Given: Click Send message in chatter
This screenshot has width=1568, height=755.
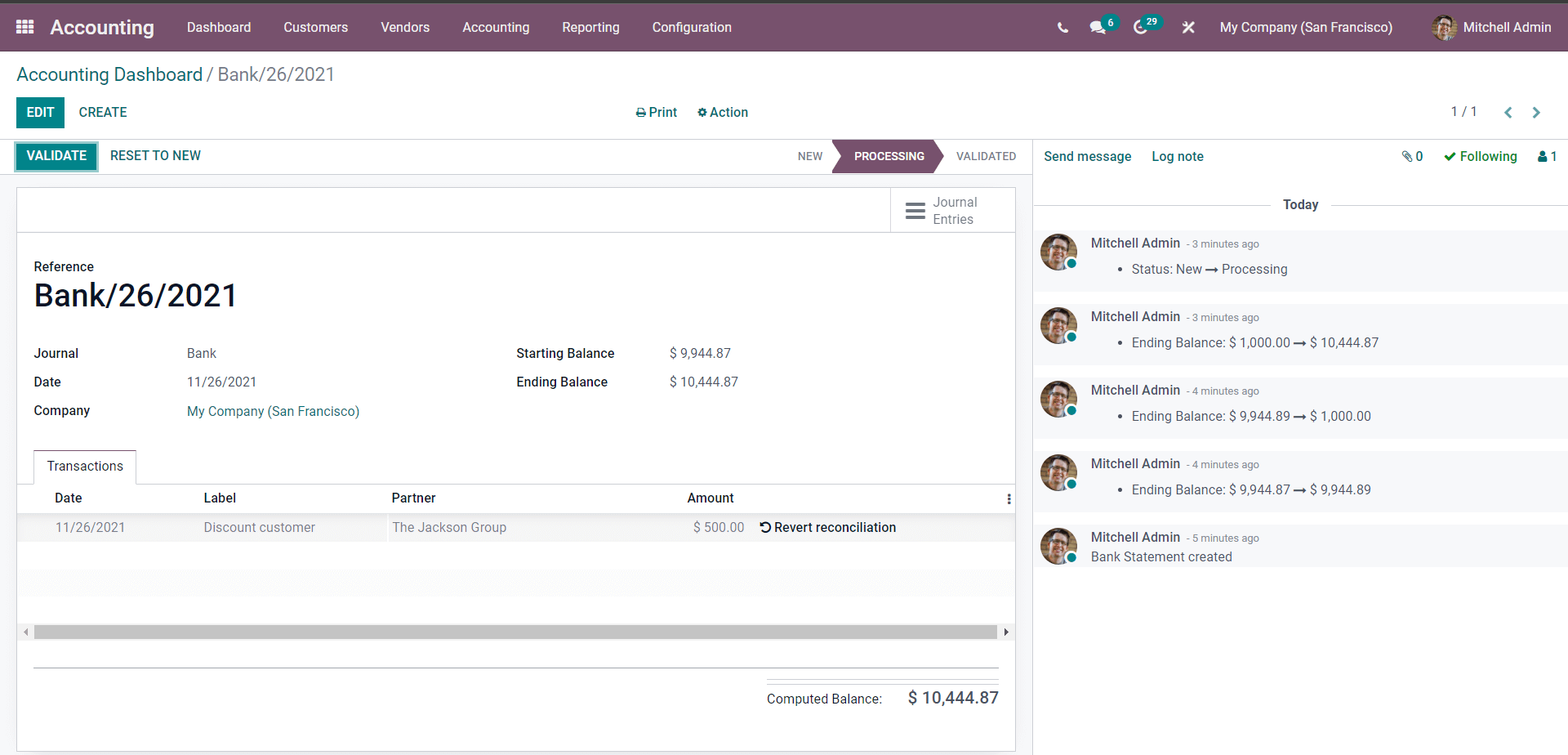Looking at the screenshot, I should click(x=1087, y=156).
